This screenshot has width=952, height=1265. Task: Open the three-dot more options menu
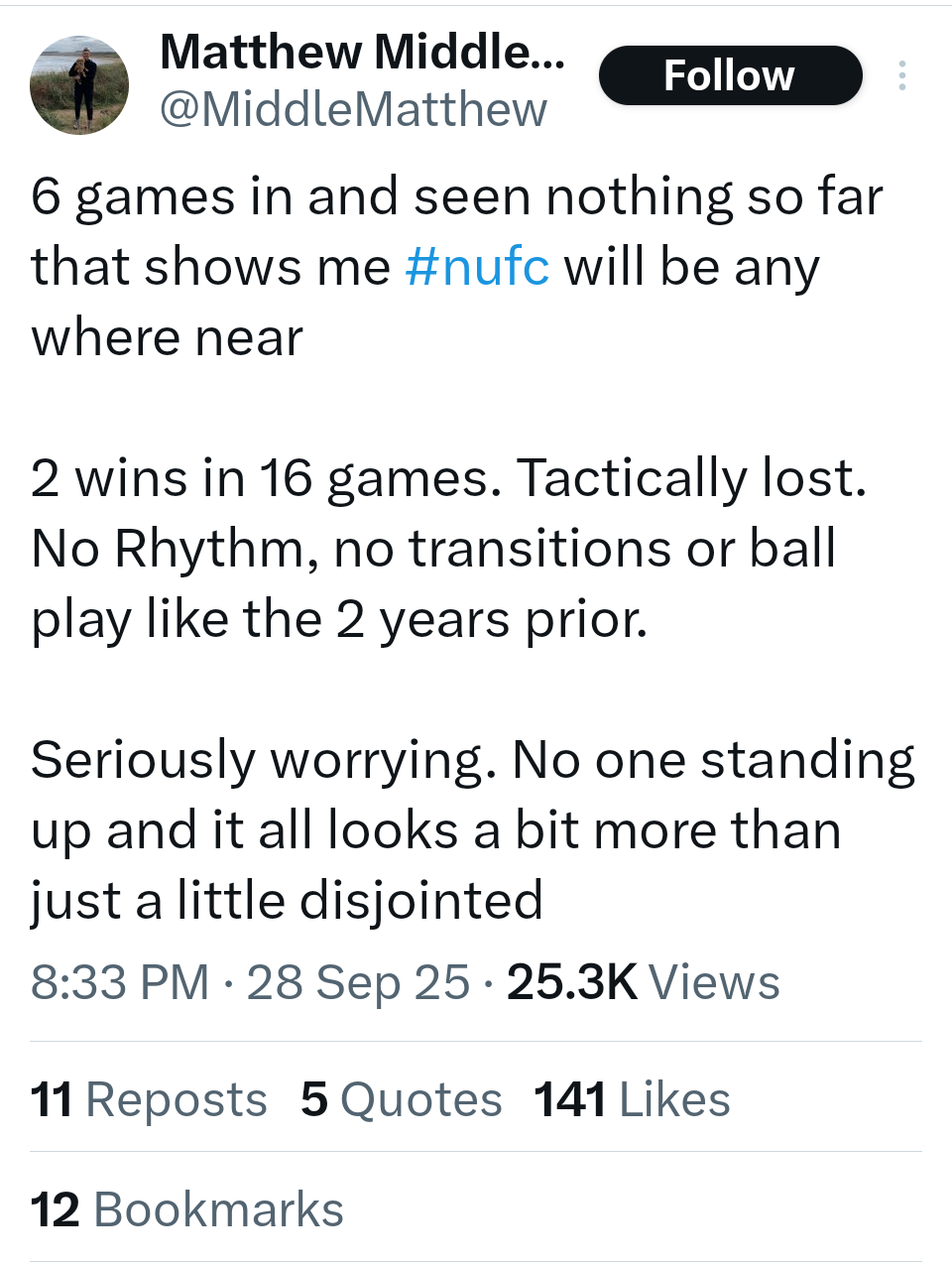coord(901,75)
